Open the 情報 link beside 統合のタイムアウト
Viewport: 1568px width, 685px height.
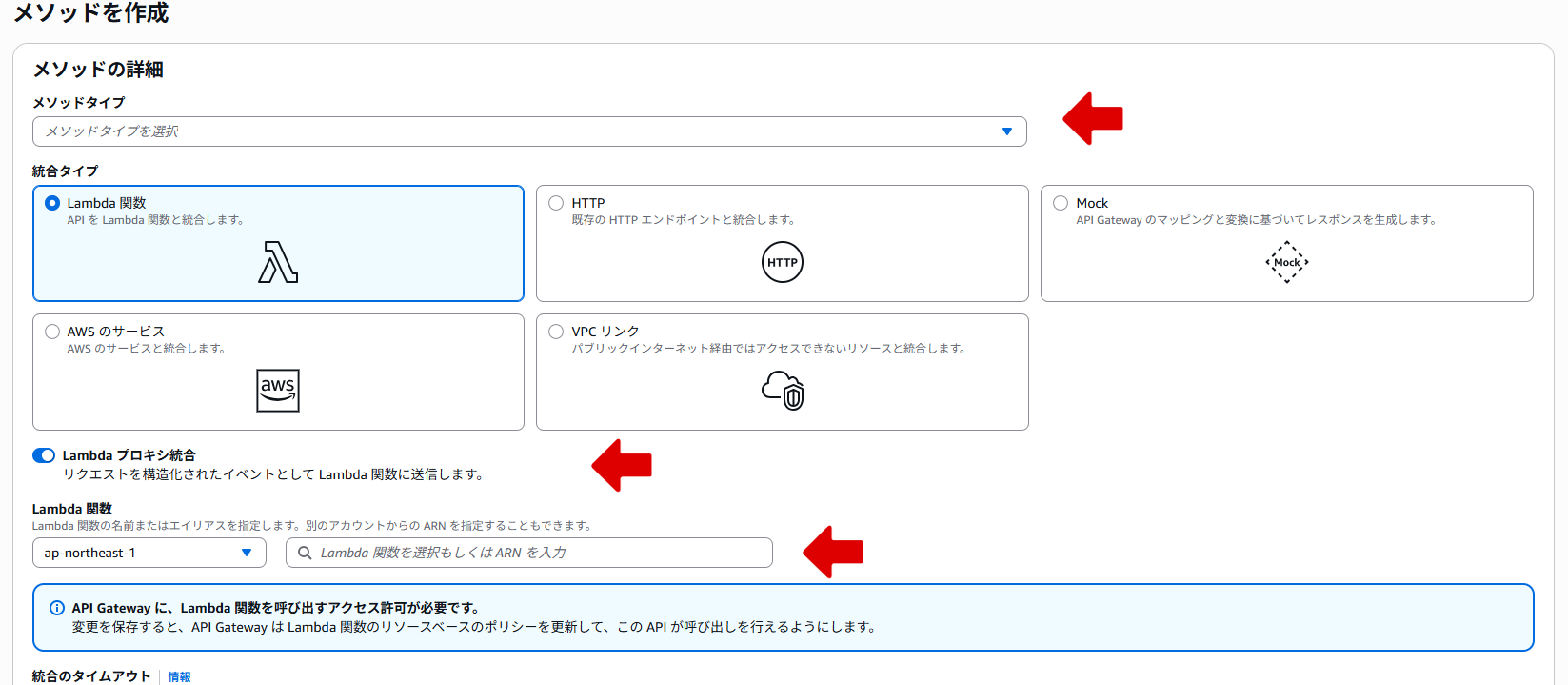pos(179,676)
